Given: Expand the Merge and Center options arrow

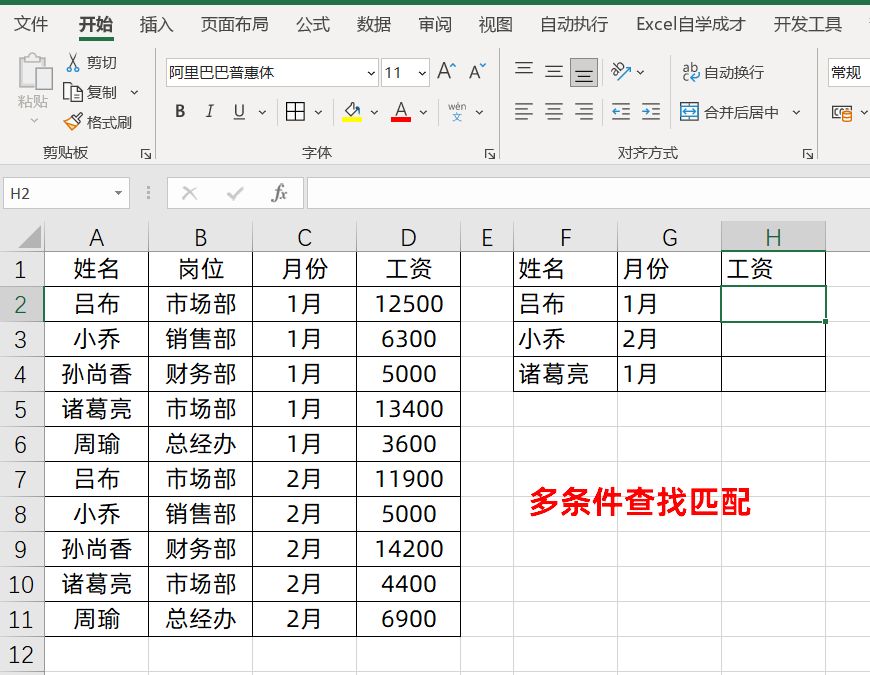Looking at the screenshot, I should coord(796,112).
